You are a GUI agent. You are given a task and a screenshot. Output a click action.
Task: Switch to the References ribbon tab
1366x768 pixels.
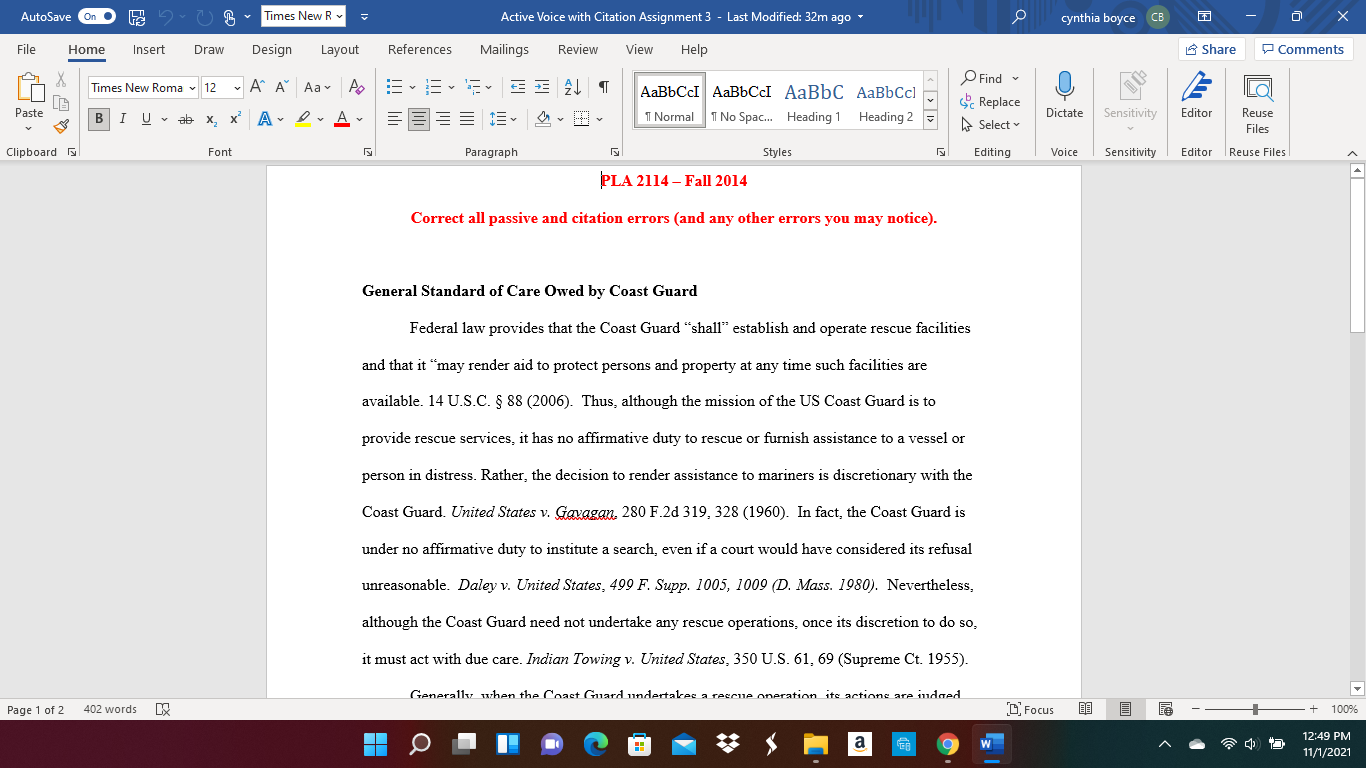click(420, 49)
